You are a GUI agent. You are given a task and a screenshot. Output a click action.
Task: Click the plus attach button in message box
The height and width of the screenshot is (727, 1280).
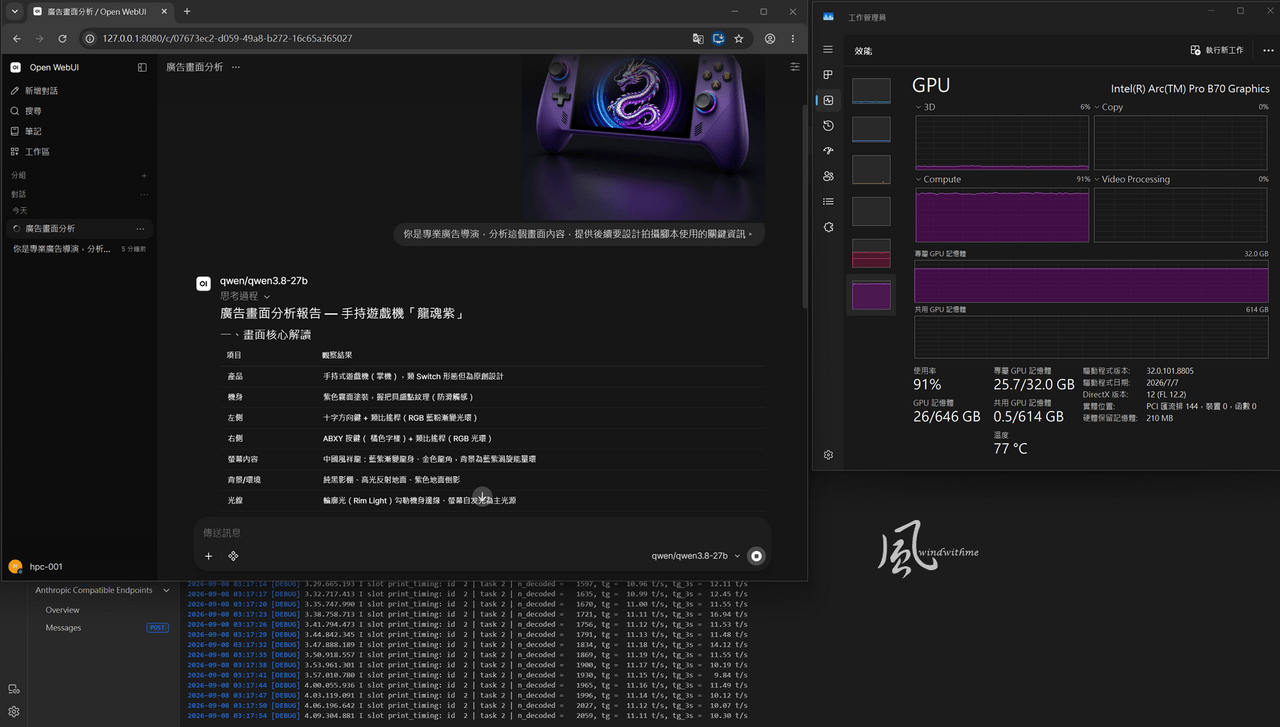coord(209,556)
